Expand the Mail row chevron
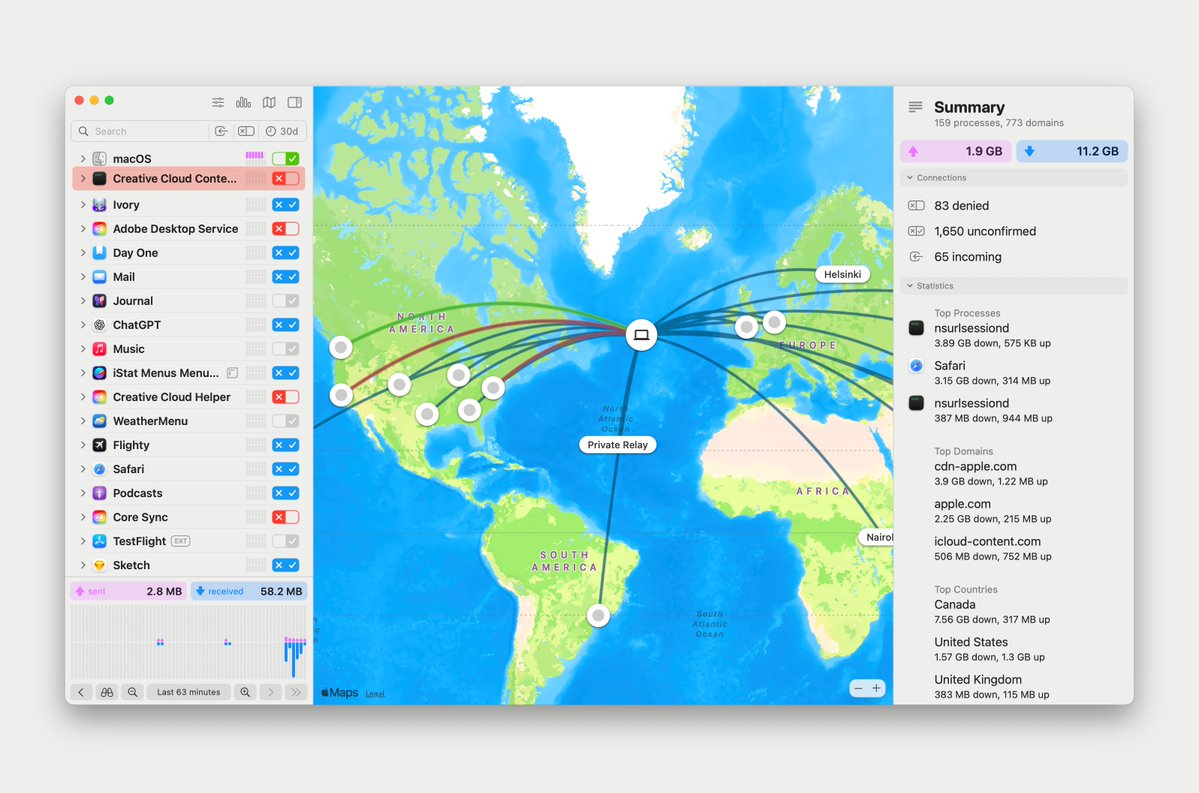The height and width of the screenshot is (793, 1199). click(x=83, y=277)
